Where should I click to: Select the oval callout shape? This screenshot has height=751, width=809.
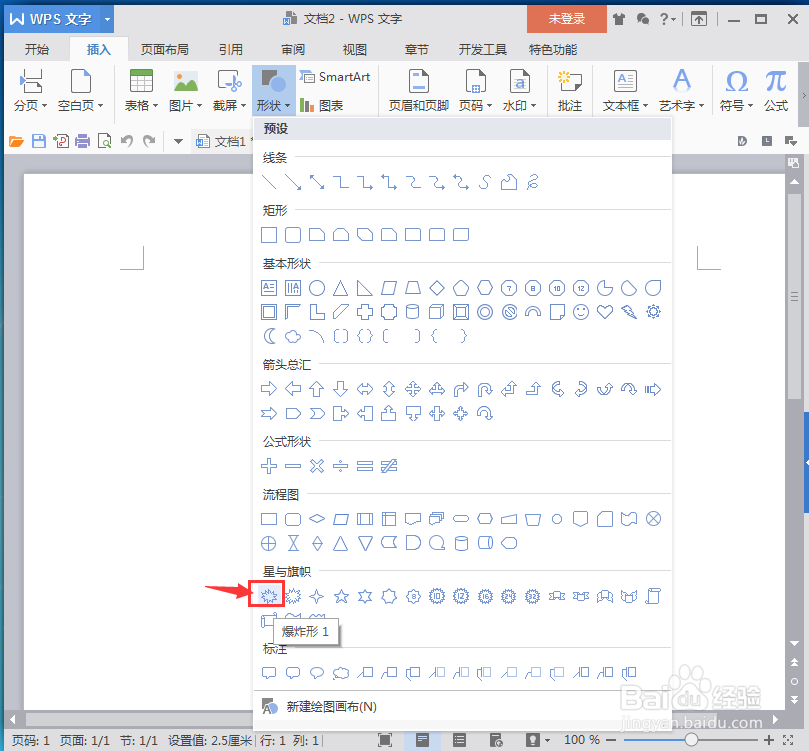click(317, 673)
